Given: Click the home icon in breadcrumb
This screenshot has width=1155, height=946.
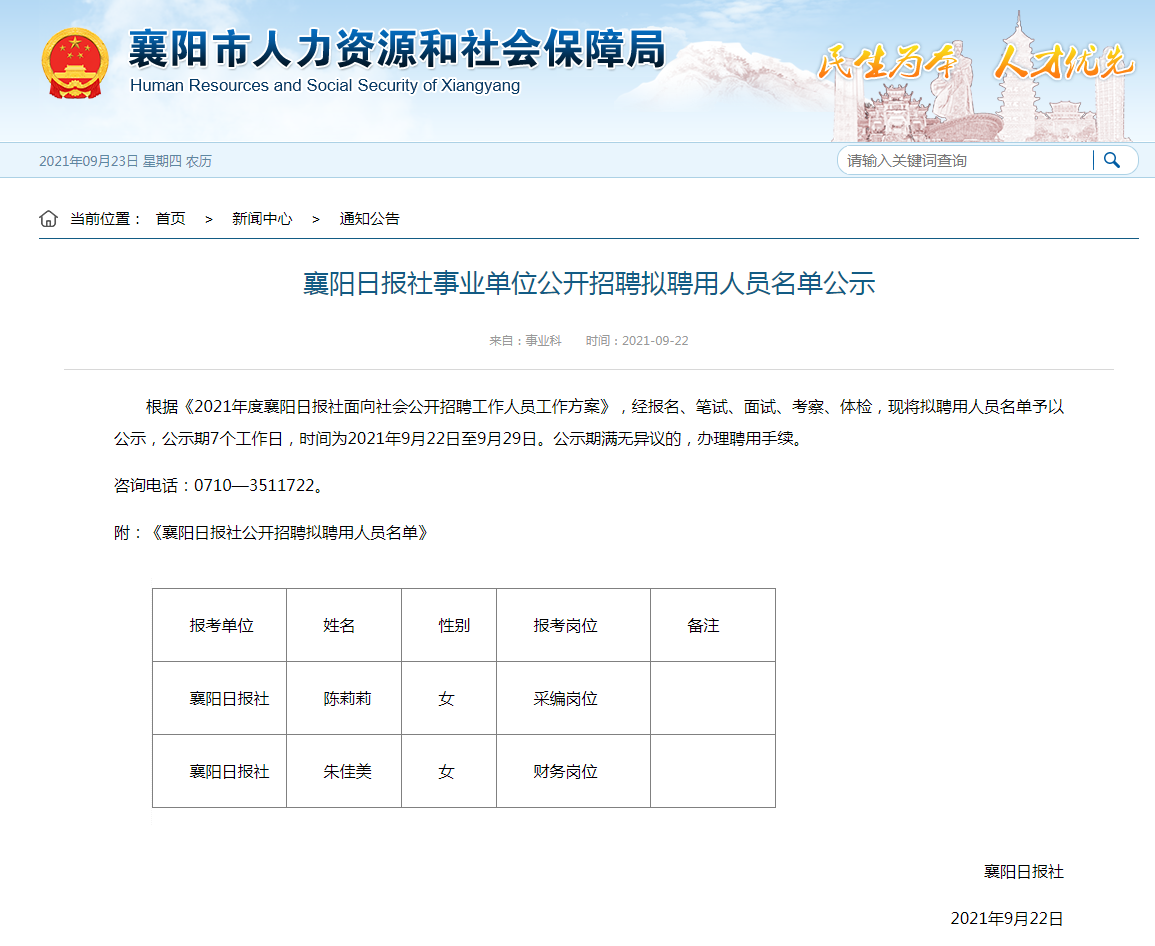Looking at the screenshot, I should point(48,219).
